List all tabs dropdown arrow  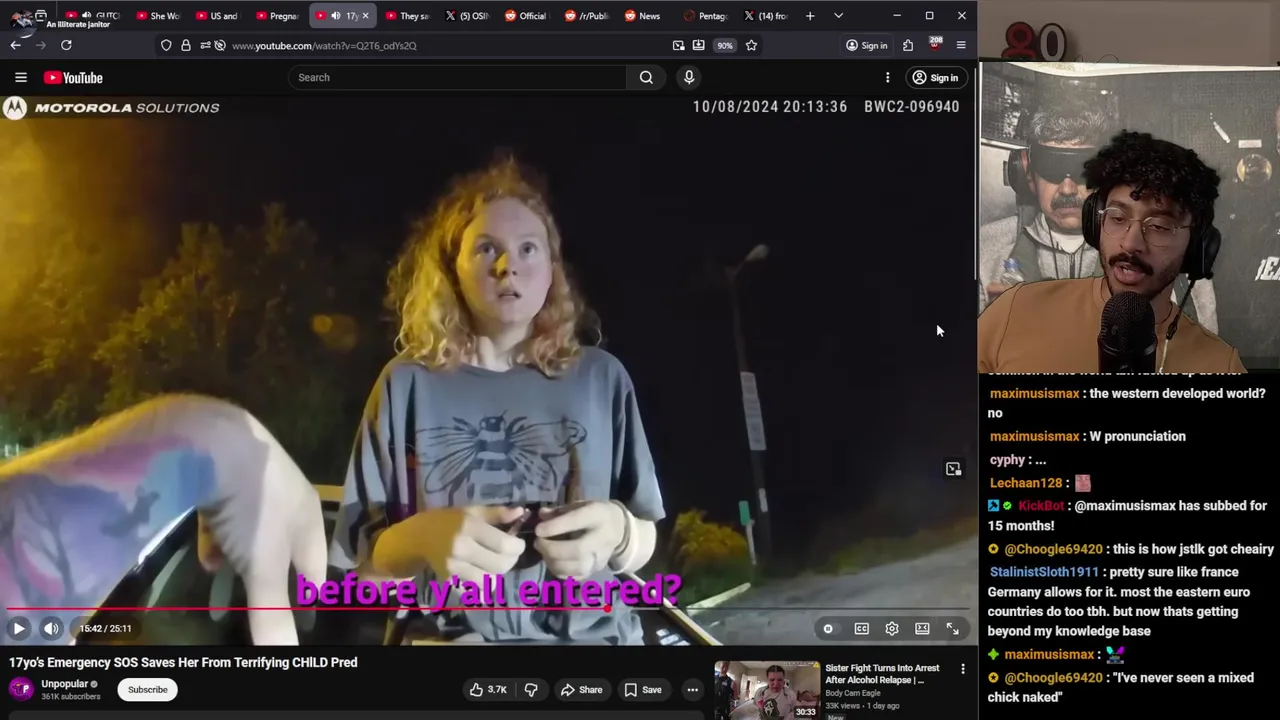click(x=838, y=16)
